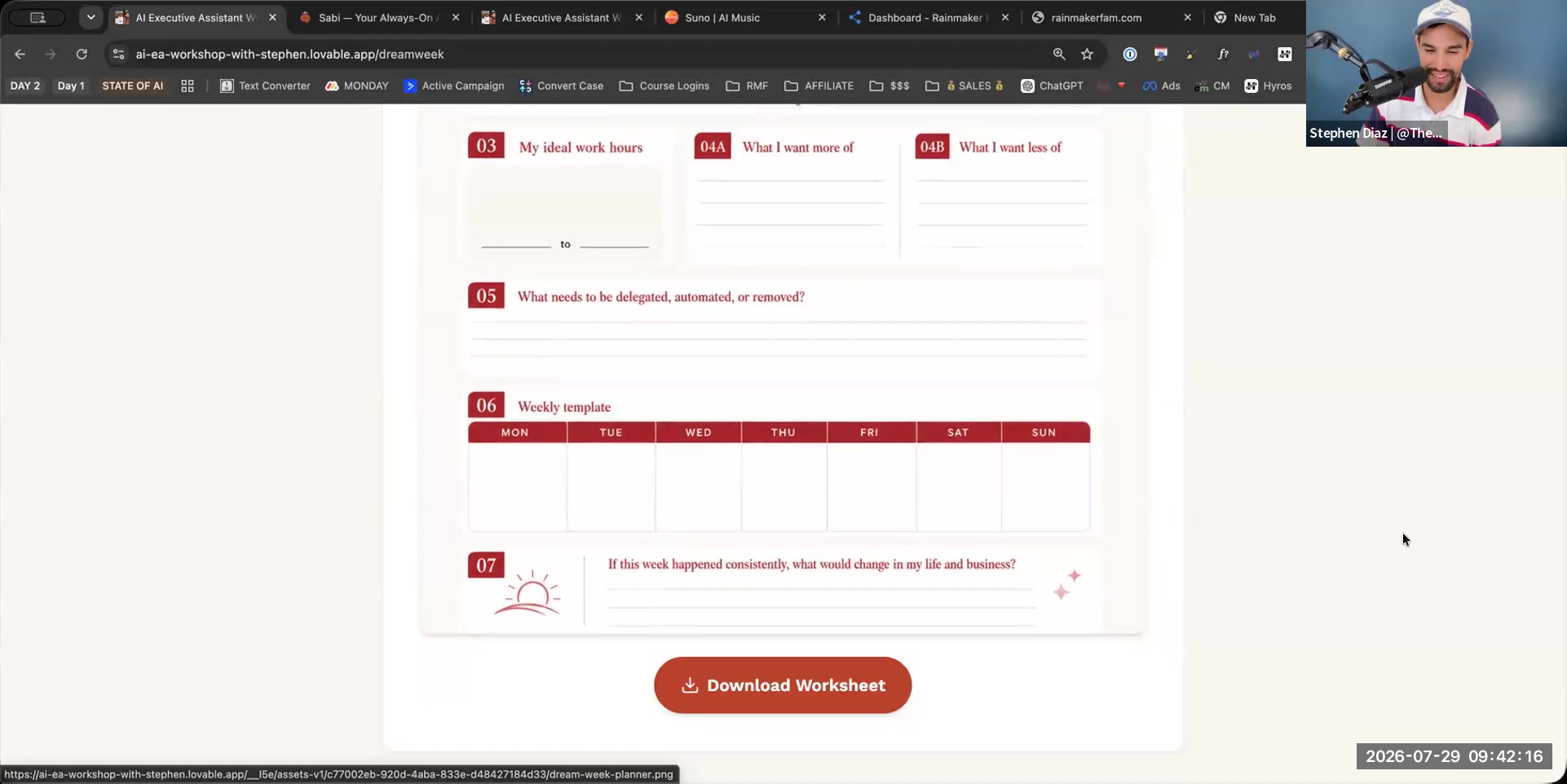Open the Ads bookmark

pyautogui.click(x=1162, y=86)
